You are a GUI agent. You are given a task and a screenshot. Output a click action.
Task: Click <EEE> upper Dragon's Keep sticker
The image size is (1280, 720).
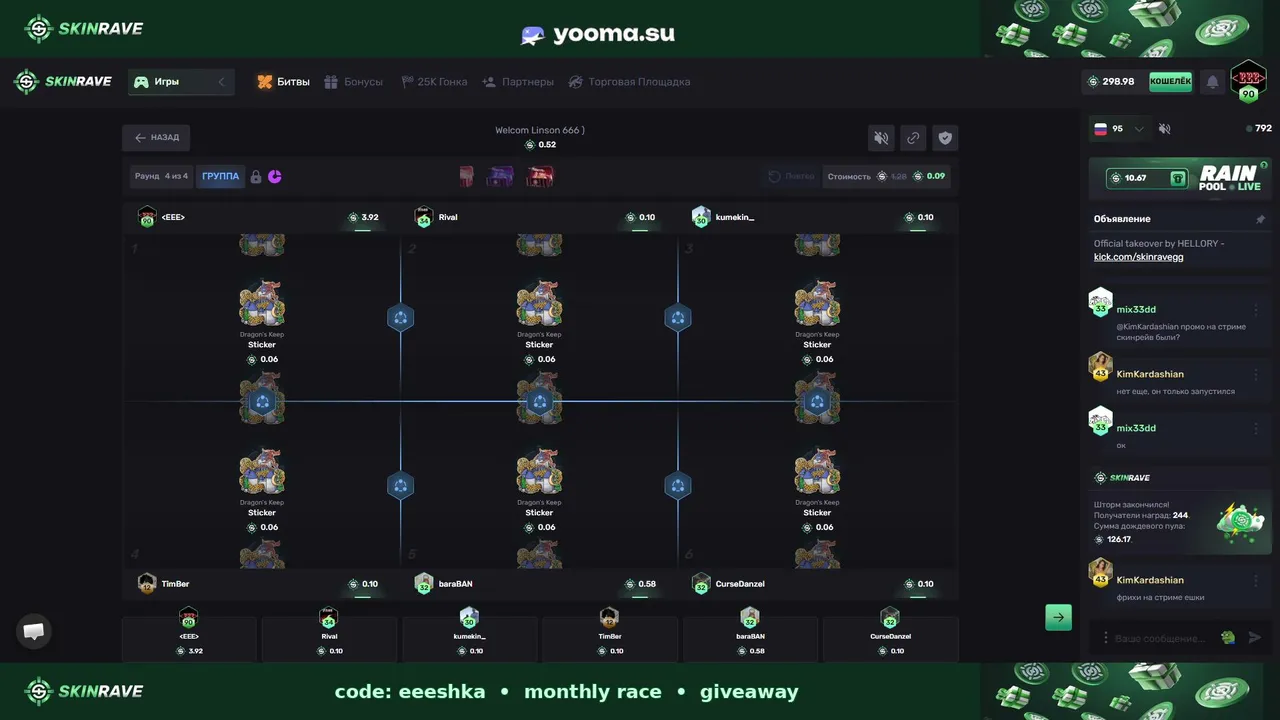[262, 305]
